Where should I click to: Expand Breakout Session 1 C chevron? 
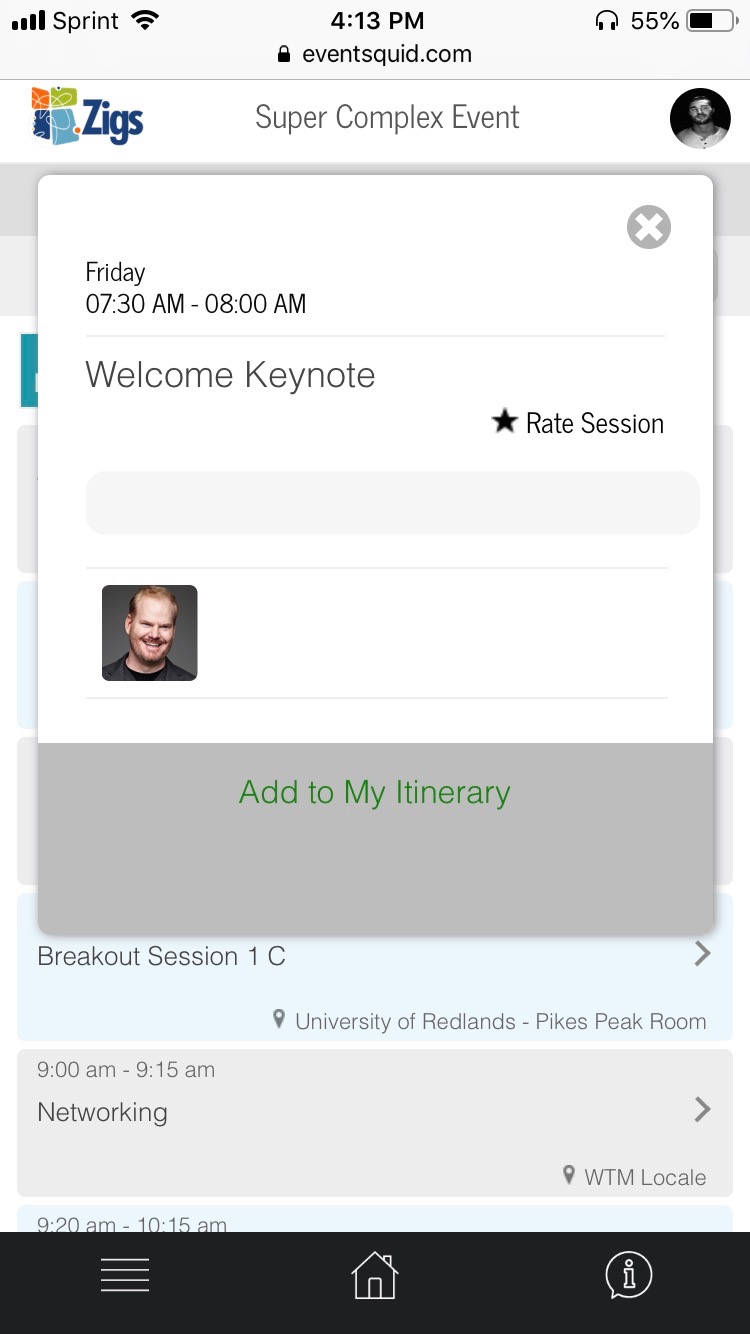703,955
